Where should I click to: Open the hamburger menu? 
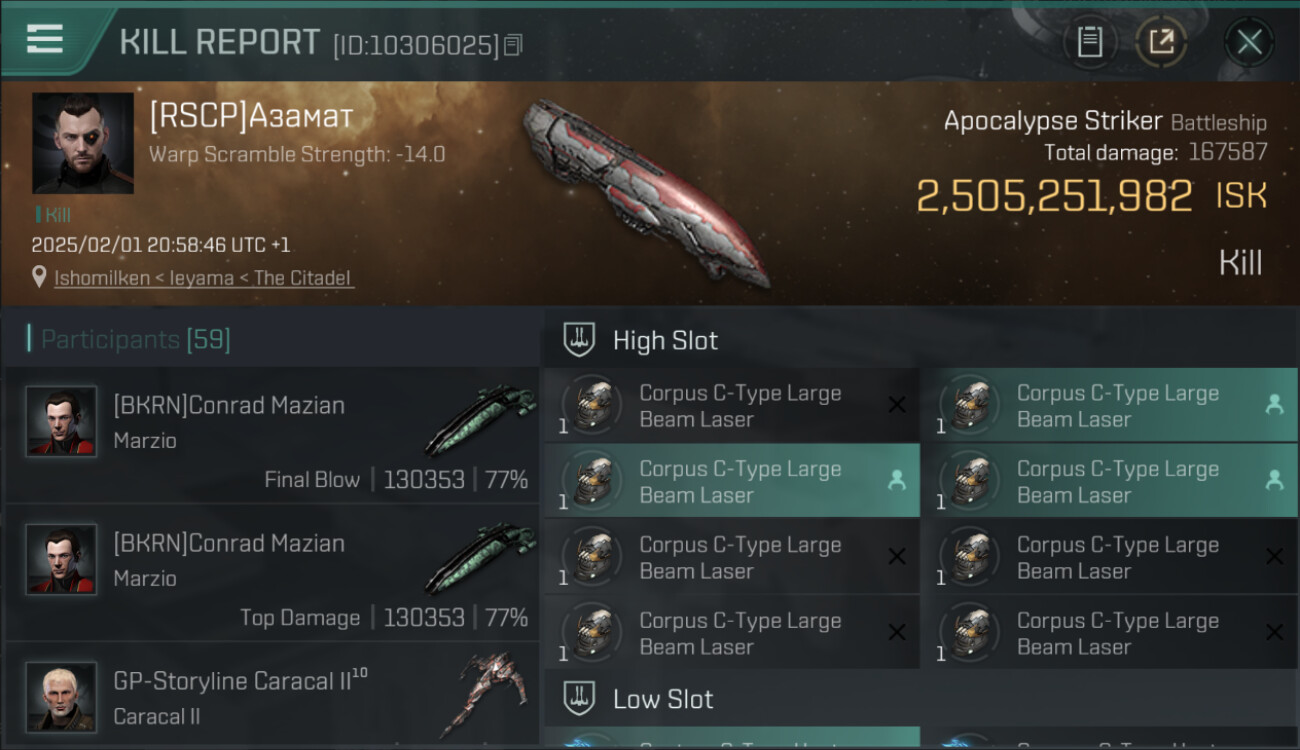44,39
